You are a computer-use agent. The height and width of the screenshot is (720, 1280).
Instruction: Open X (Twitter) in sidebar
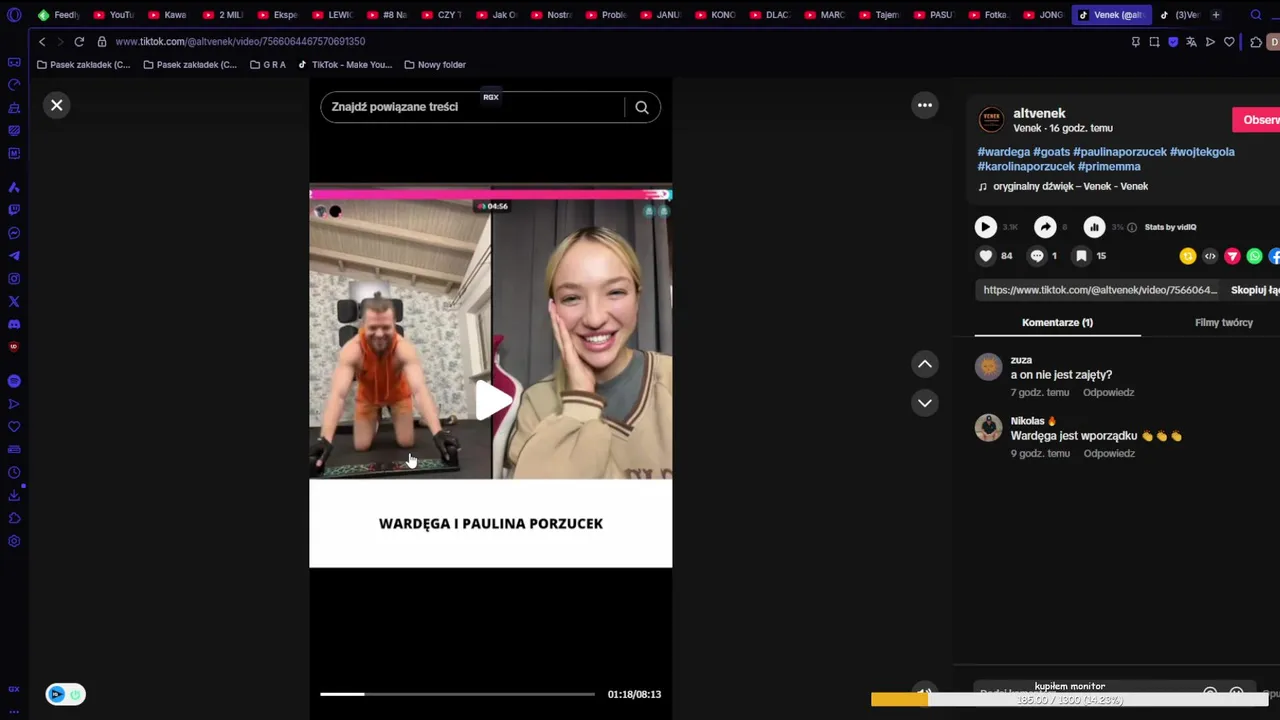click(x=14, y=301)
